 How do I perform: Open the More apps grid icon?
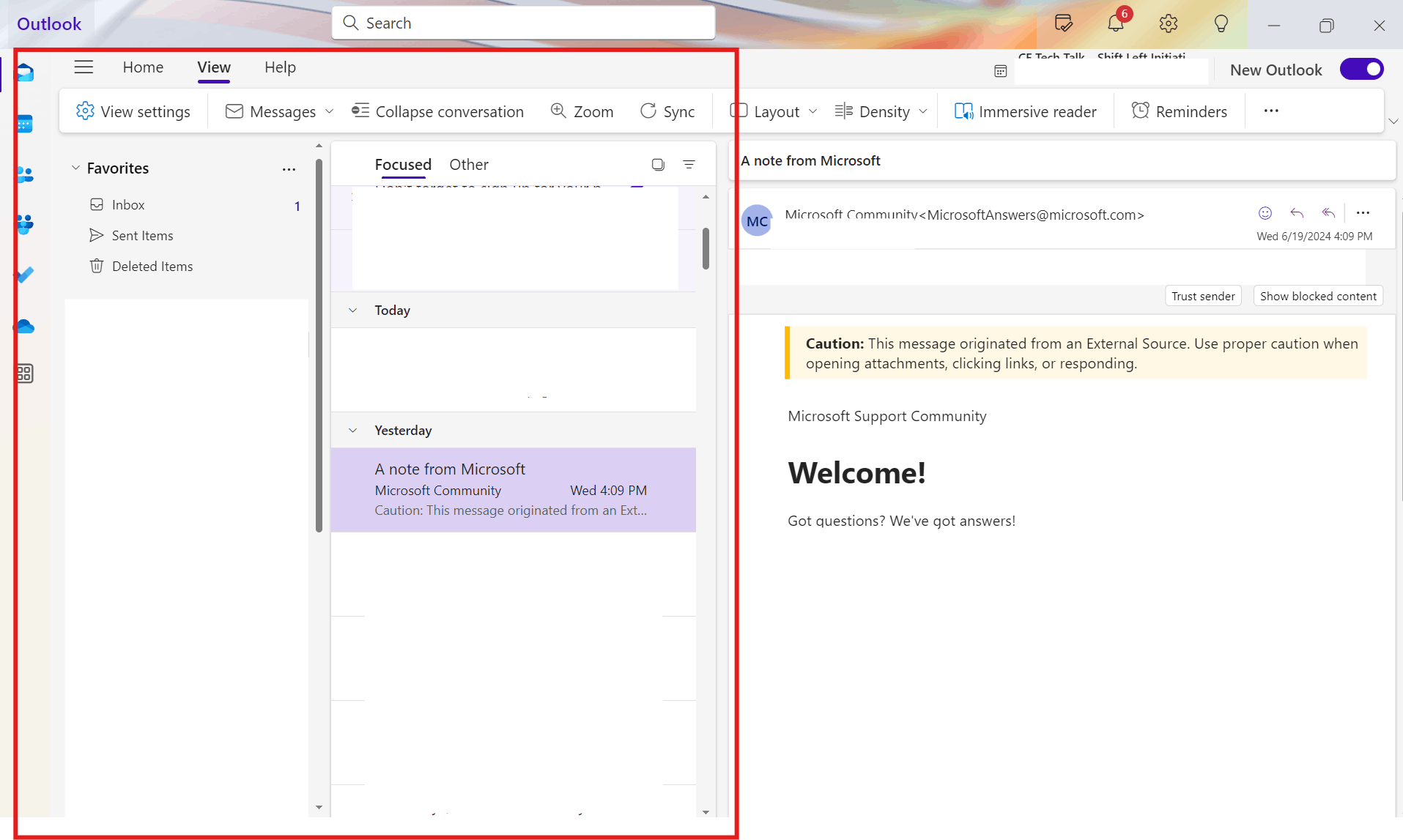pos(25,373)
